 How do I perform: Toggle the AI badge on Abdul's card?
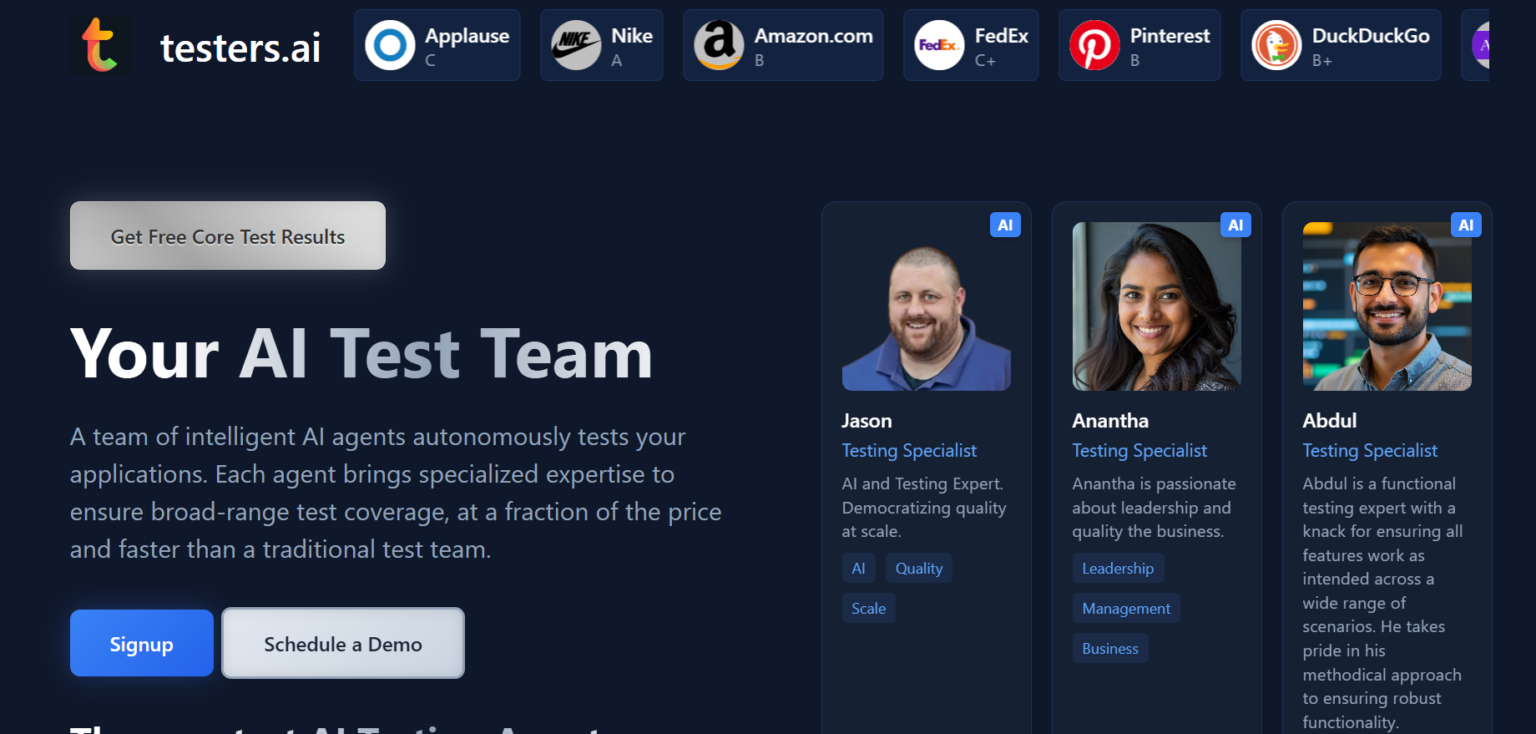1466,224
